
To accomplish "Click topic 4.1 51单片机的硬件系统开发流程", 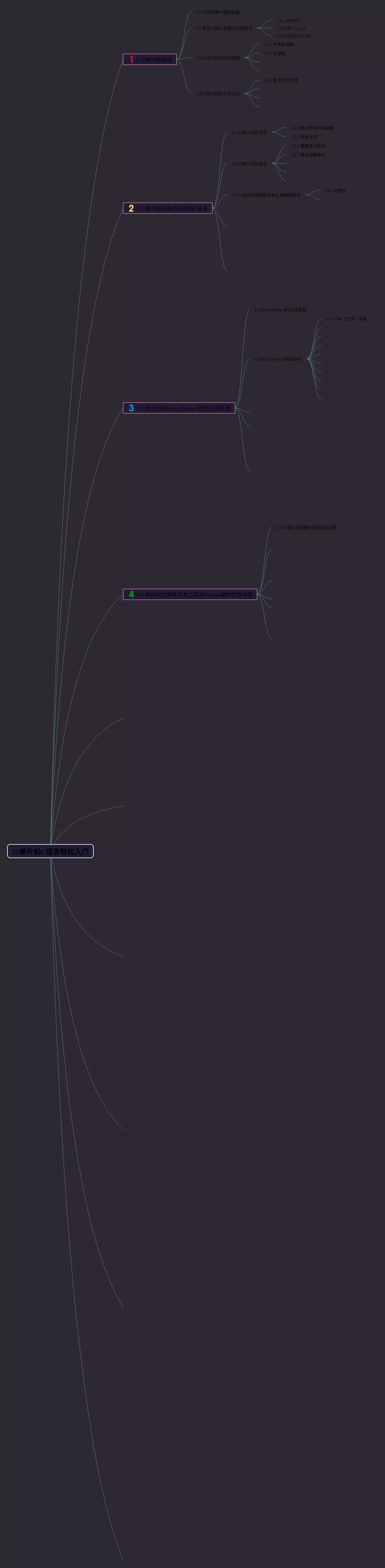I will pyautogui.click(x=306, y=528).
